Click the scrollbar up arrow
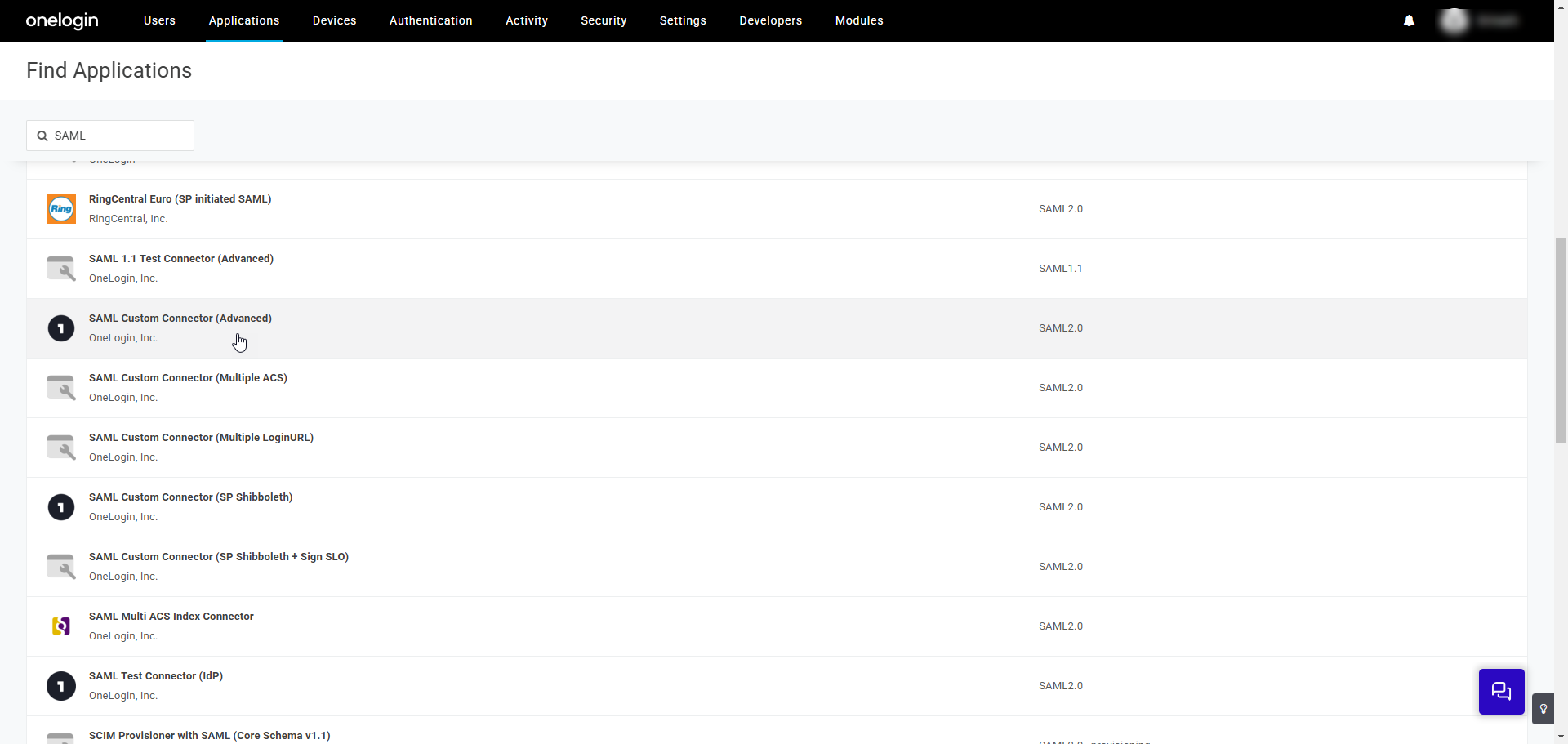Image resolution: width=1568 pixels, height=744 pixels. pyautogui.click(x=1561, y=6)
